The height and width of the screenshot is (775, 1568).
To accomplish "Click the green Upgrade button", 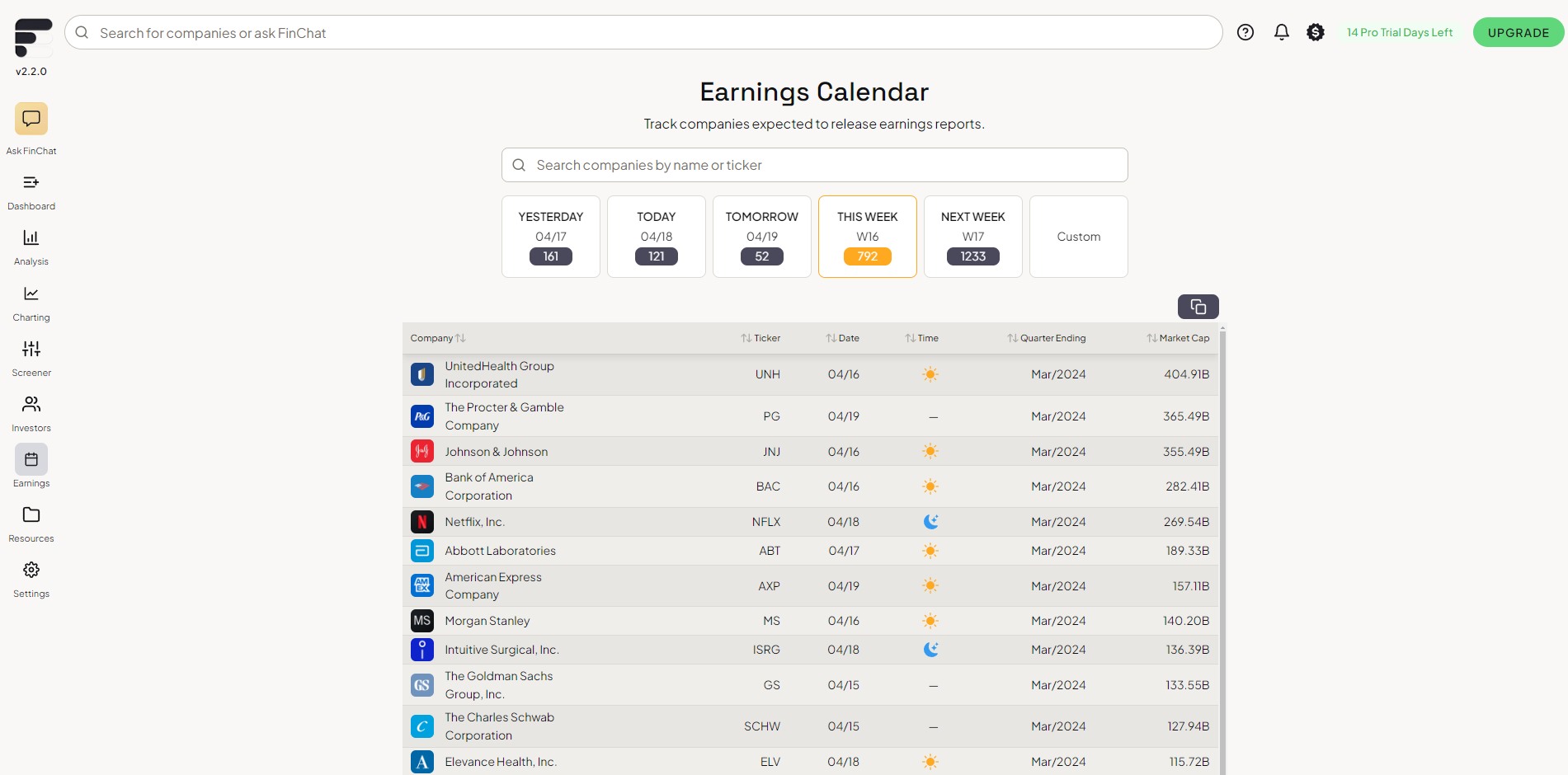I will pos(1519,32).
